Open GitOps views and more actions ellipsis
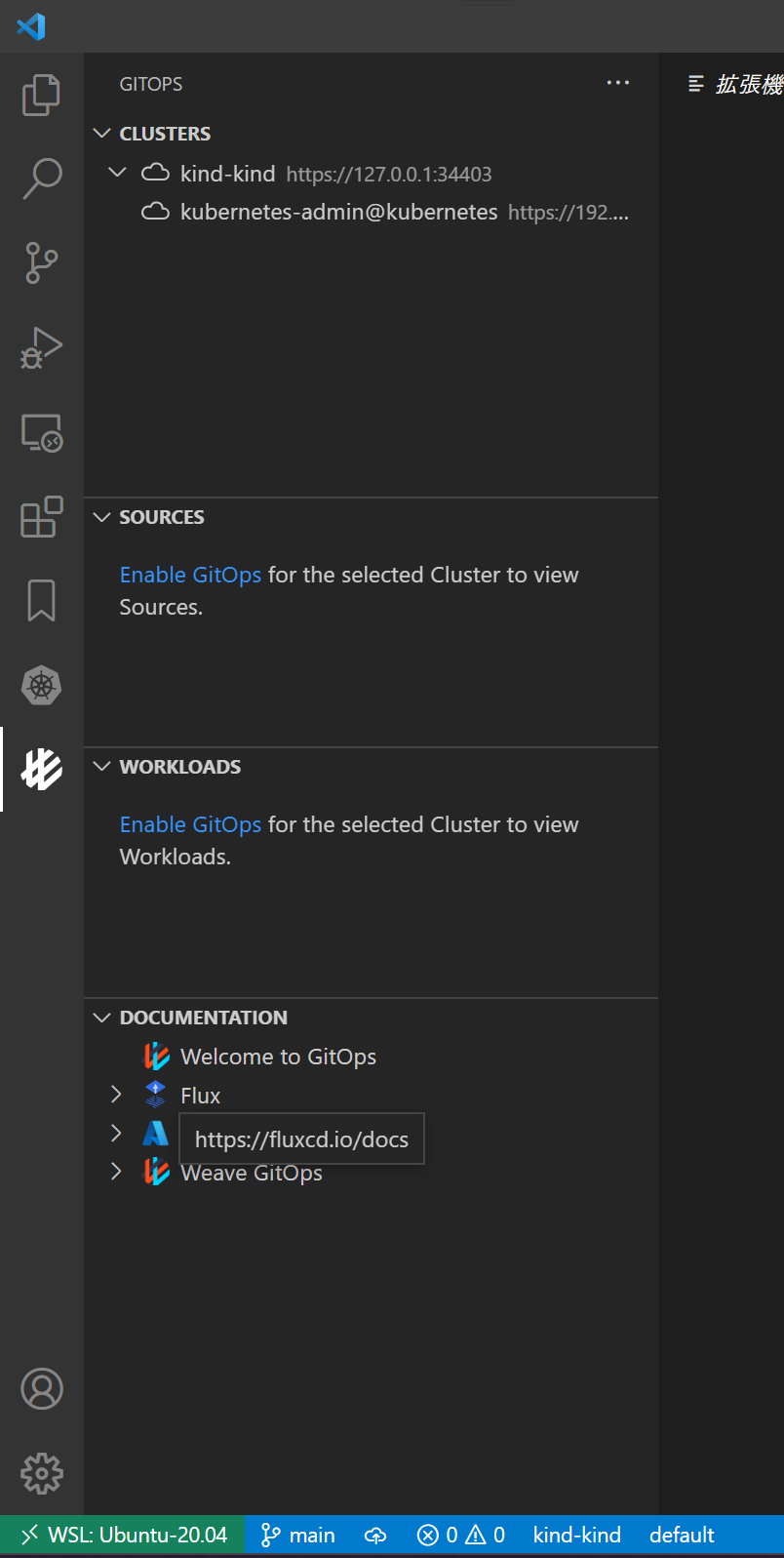The height and width of the screenshot is (1558, 784). [x=618, y=83]
